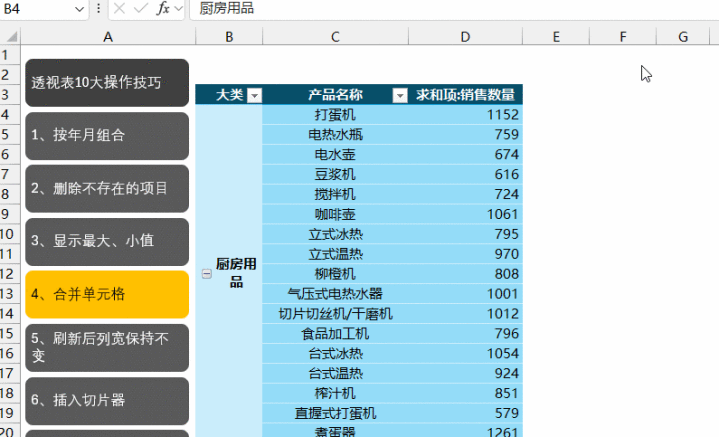Open the 6、插入切片器 button
Screen dimensions: 719x437
(x=107, y=400)
